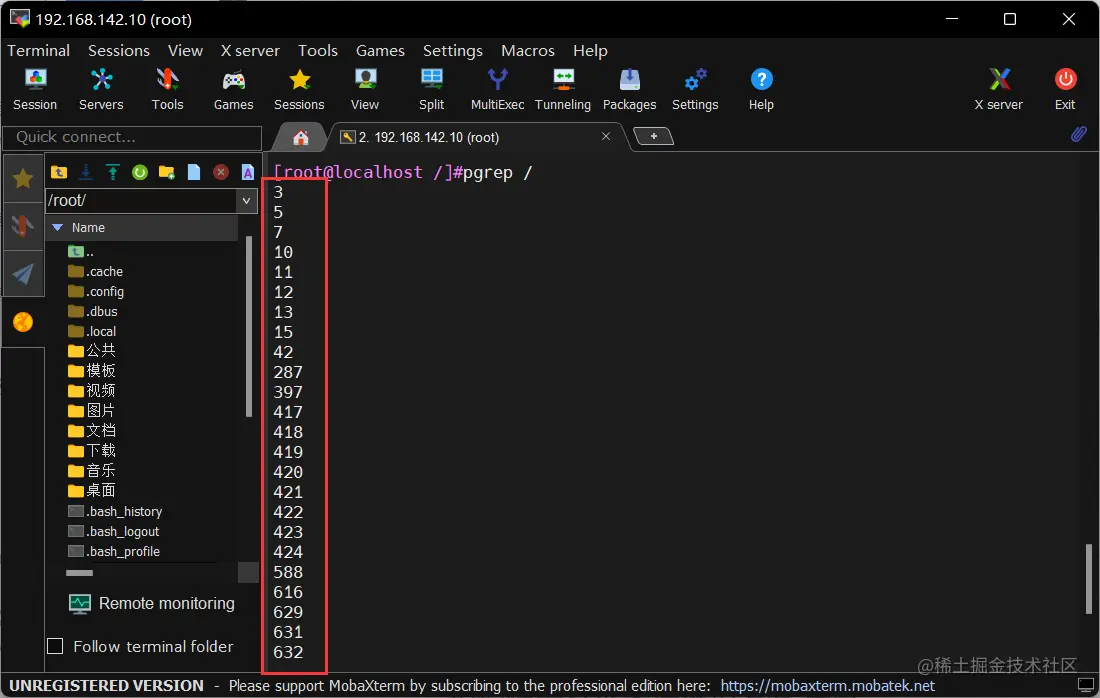Refresh the SFTP folder with green icon
Image resolution: width=1100 pixels, height=698 pixels.
click(140, 172)
